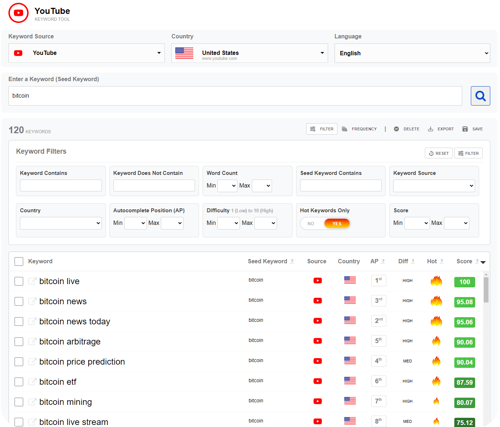Screen dimensions: 500x427
Task: Click US flag icon in bitcoin news row
Action: pos(350,300)
